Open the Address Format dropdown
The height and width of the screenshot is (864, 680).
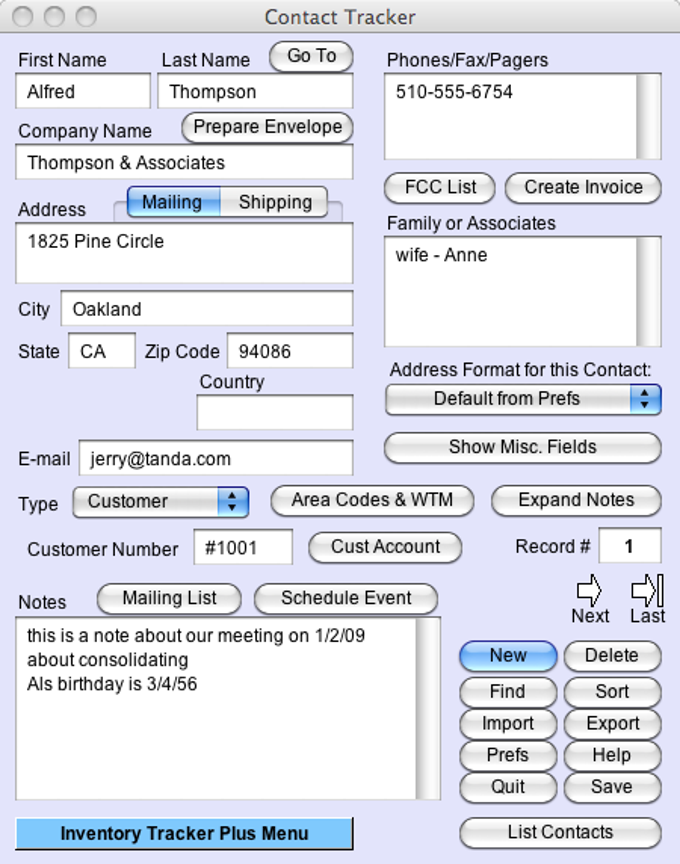point(523,399)
